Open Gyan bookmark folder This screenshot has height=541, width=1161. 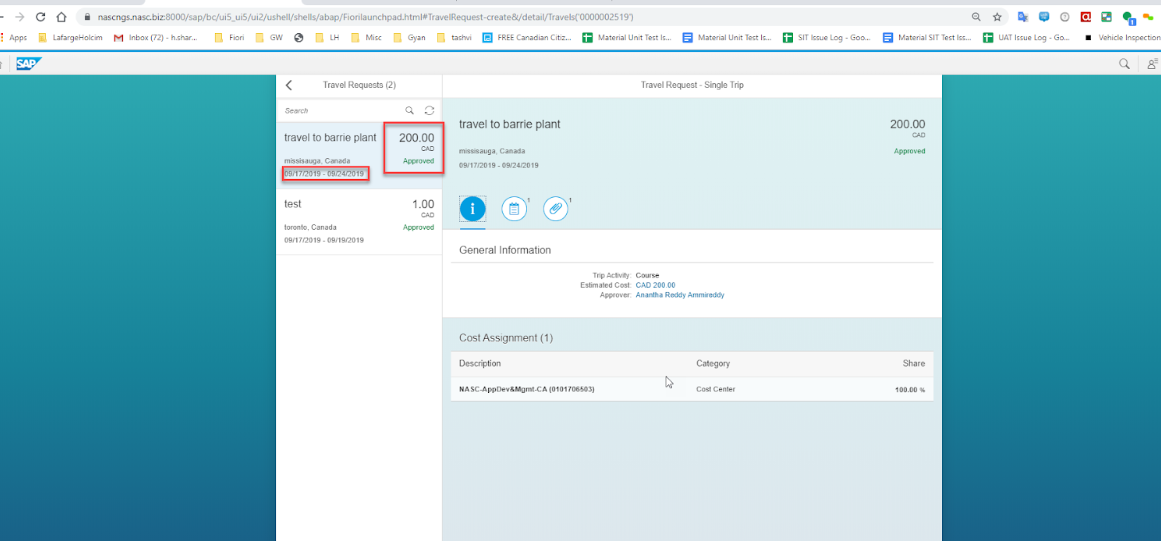[x=409, y=37]
